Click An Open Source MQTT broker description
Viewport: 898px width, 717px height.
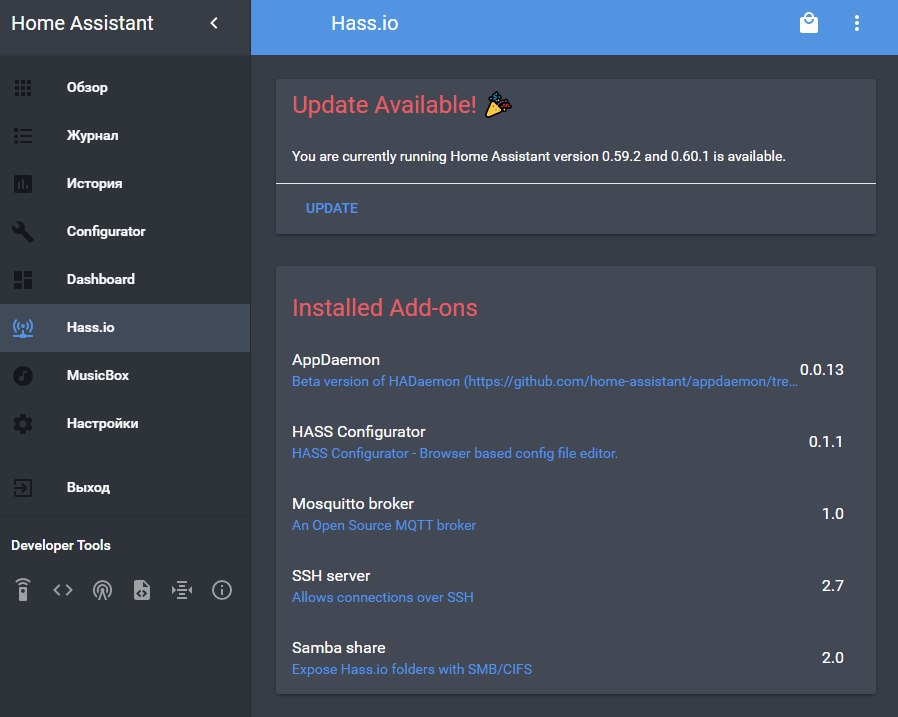384,526
